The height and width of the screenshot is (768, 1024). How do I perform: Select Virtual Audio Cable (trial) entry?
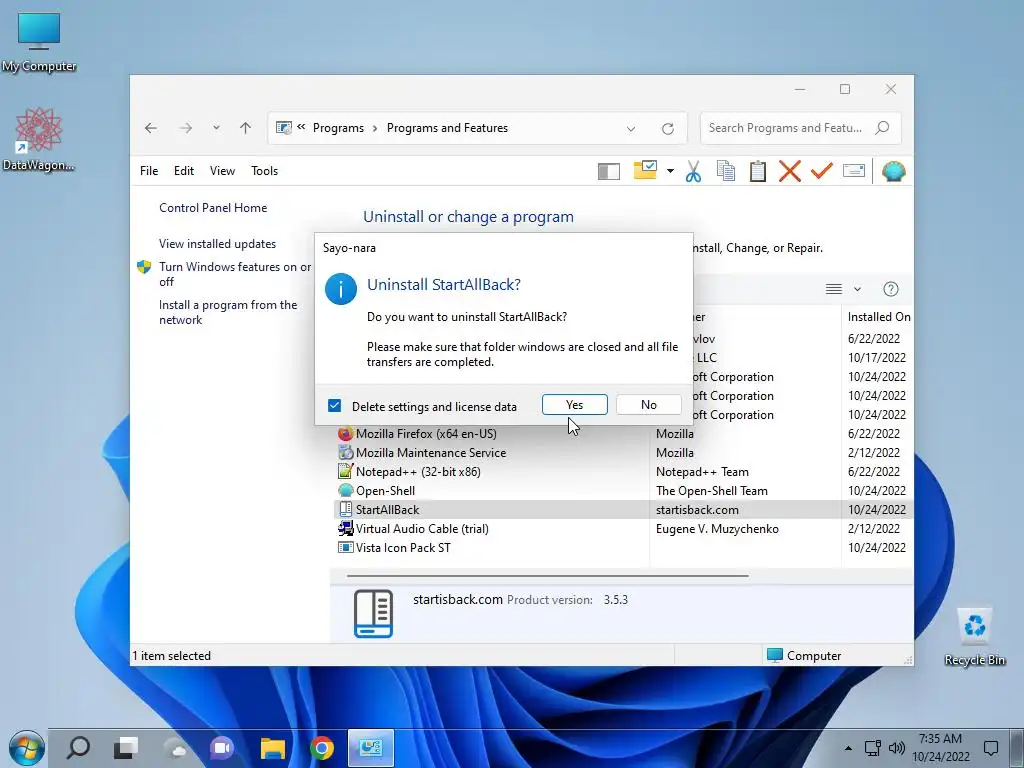(x=623, y=528)
